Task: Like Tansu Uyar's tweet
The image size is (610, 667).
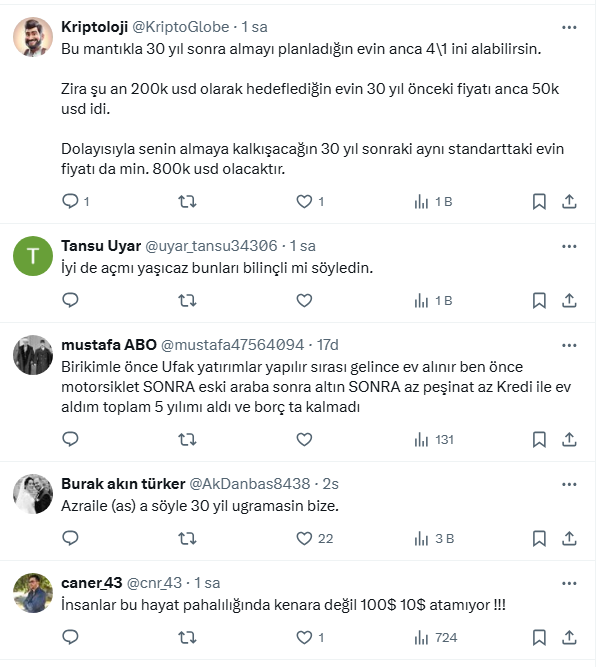Action: 304,299
